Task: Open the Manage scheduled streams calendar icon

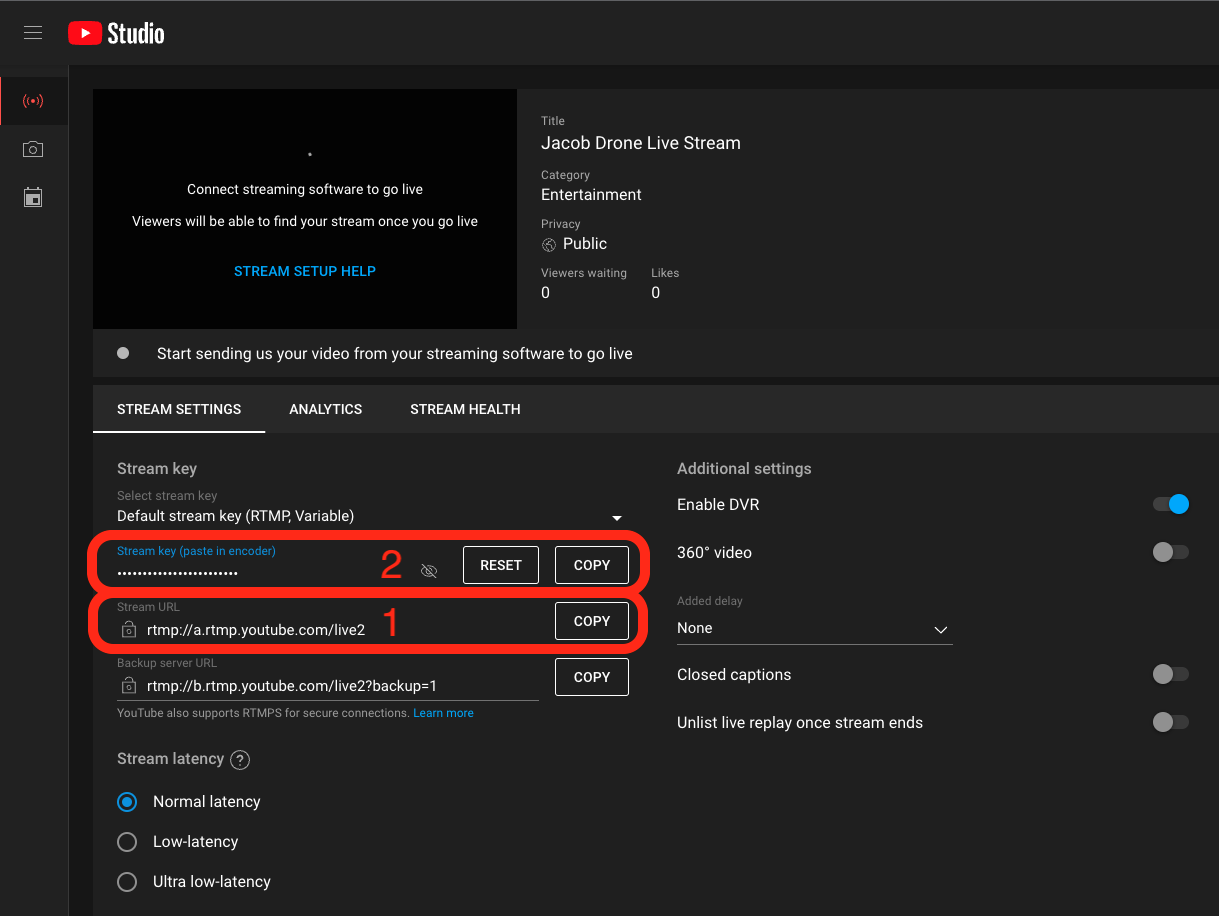Action: pyautogui.click(x=33, y=197)
